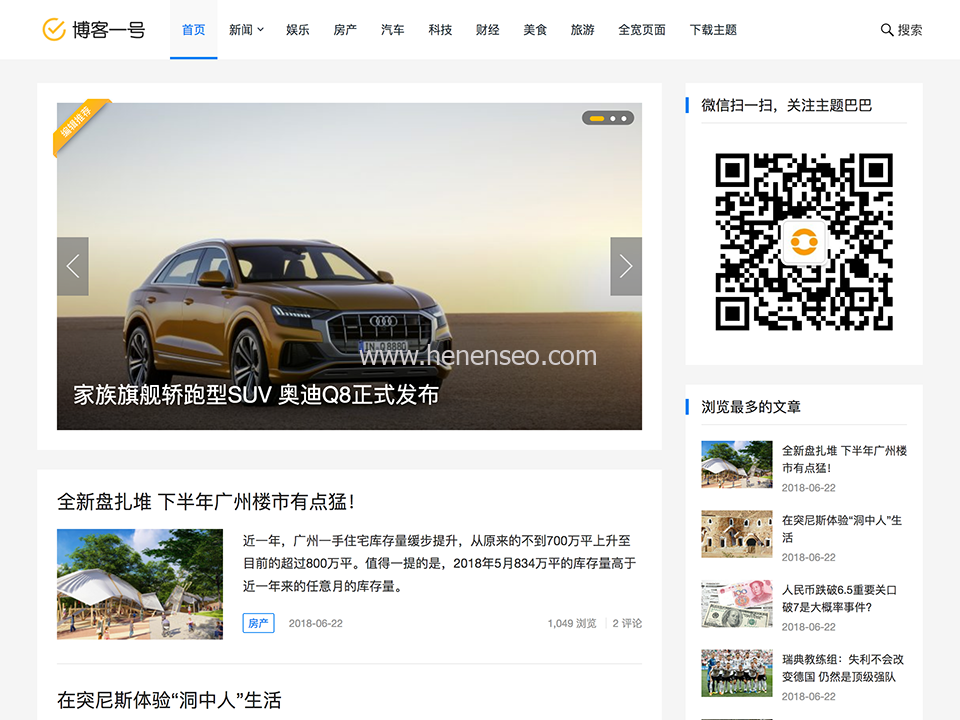
Task: Go to previous slide with left arrow
Action: coord(73,266)
